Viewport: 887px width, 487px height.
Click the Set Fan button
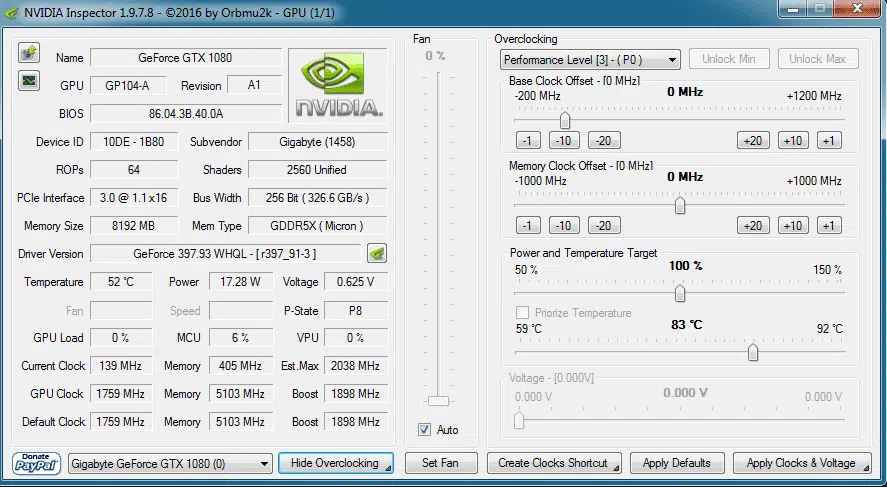[441, 463]
